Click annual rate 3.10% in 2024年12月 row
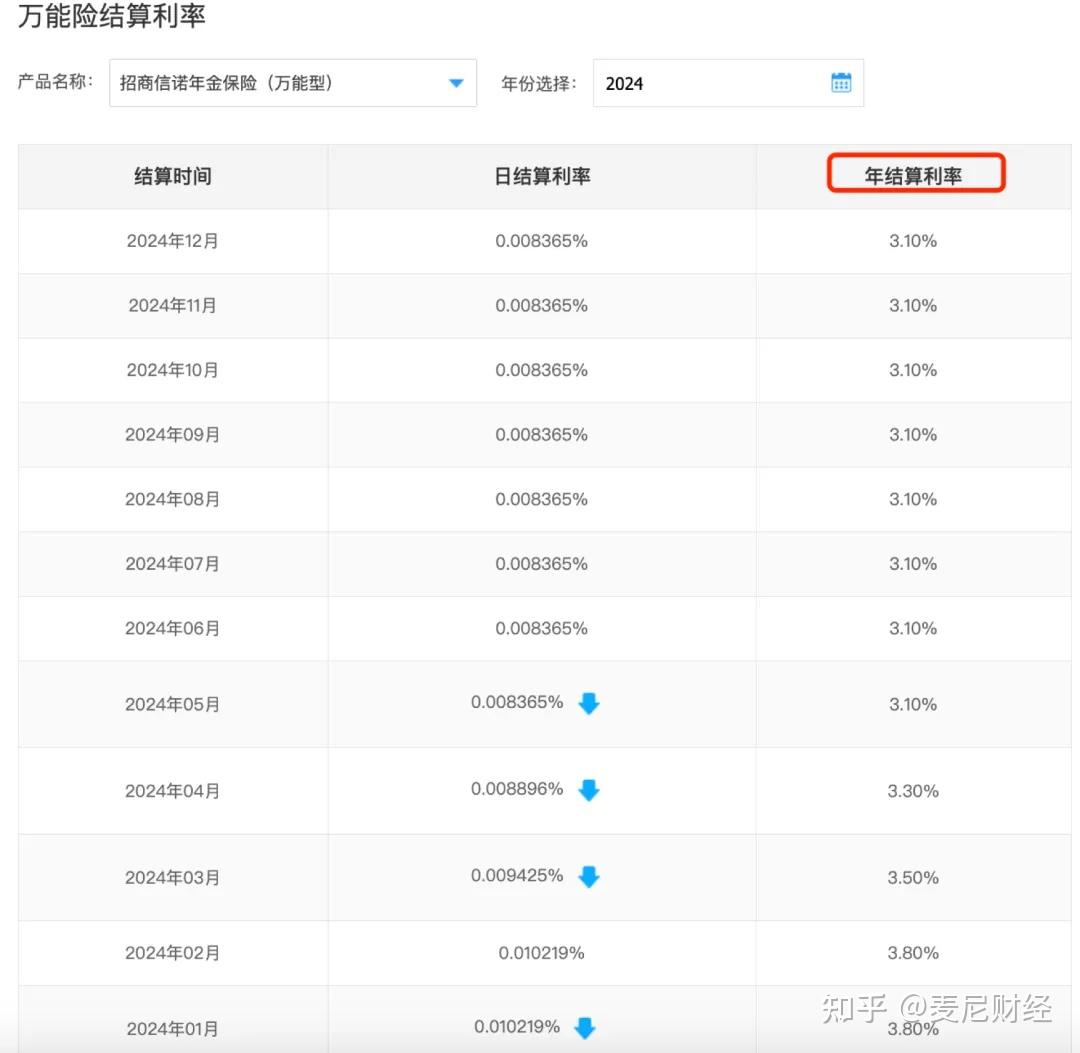 coord(913,241)
